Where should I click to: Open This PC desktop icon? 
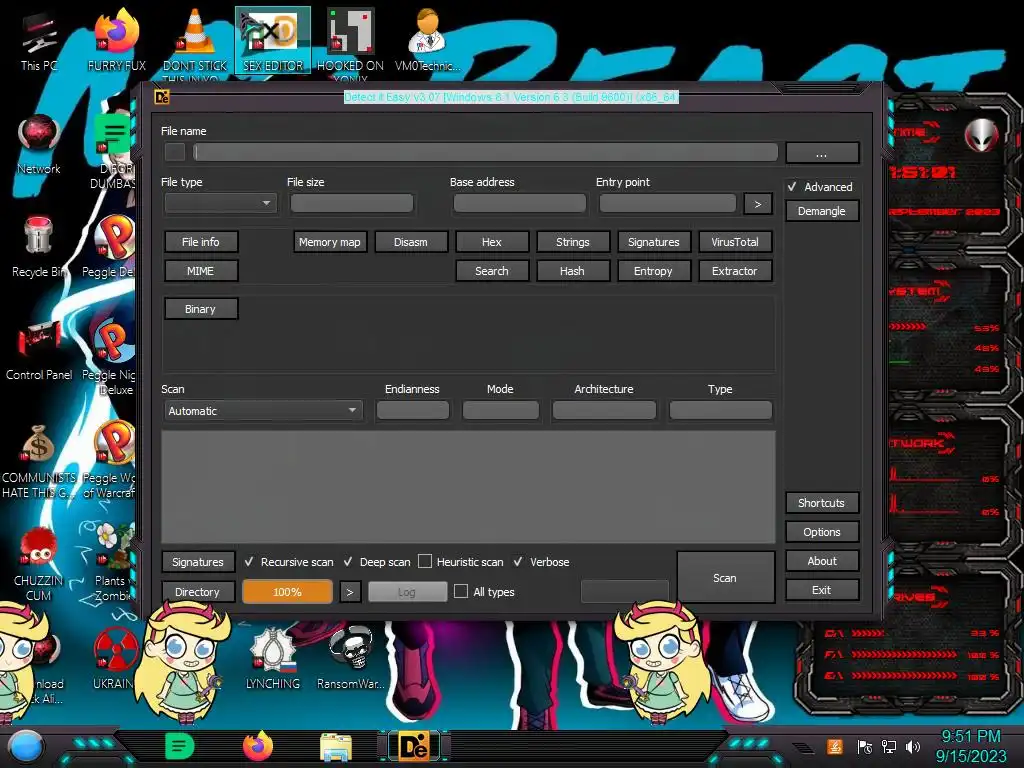pyautogui.click(x=39, y=40)
